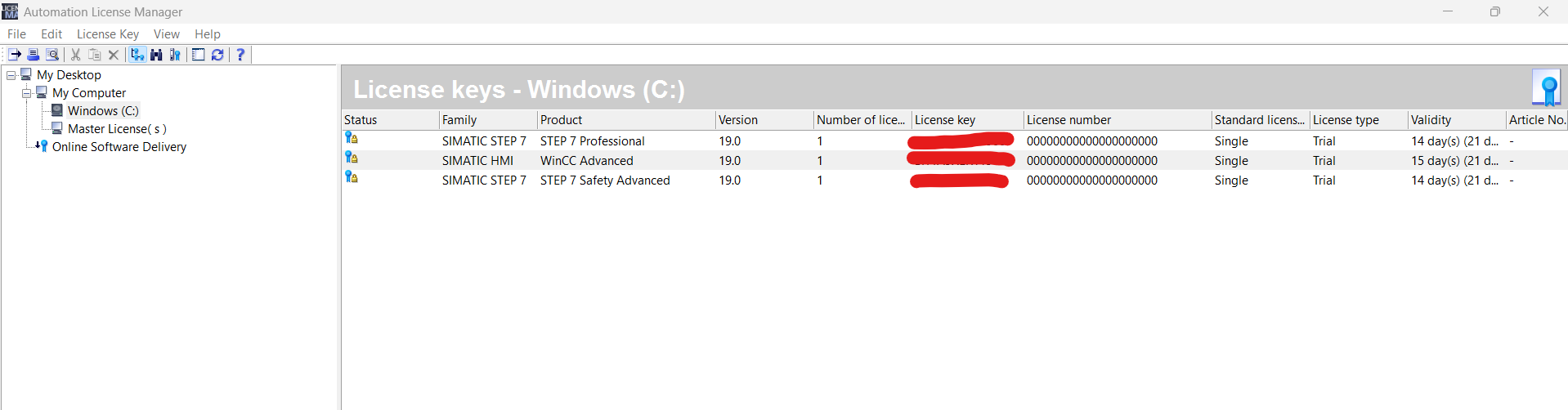Click the Delete X toolbar icon

pyautogui.click(x=114, y=55)
